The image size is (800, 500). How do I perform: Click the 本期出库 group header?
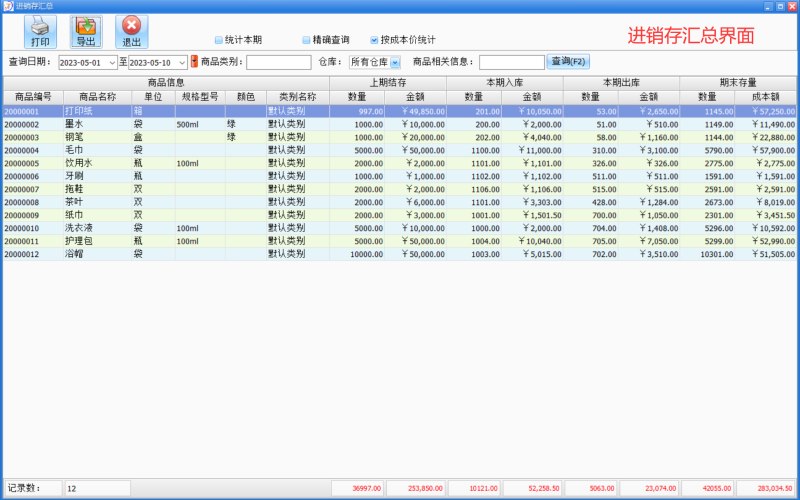click(x=621, y=83)
